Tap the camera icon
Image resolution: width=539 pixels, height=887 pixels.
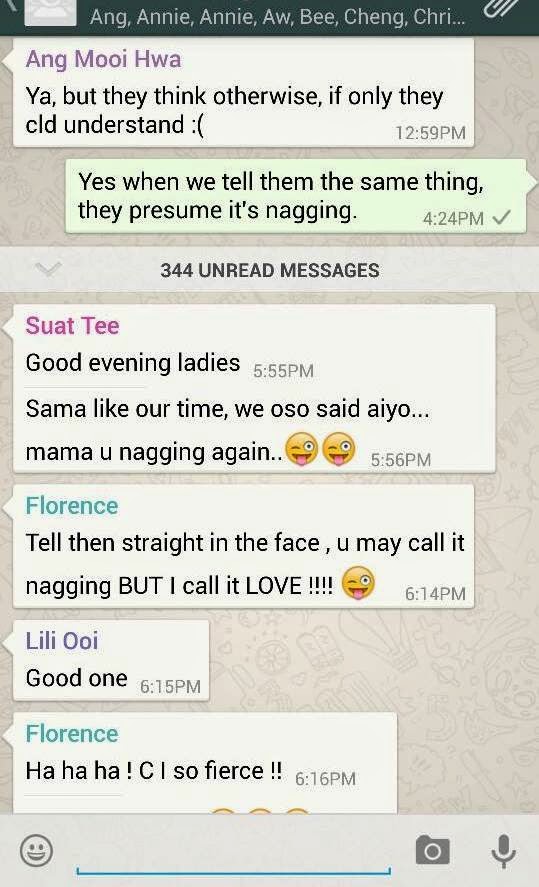coord(433,849)
